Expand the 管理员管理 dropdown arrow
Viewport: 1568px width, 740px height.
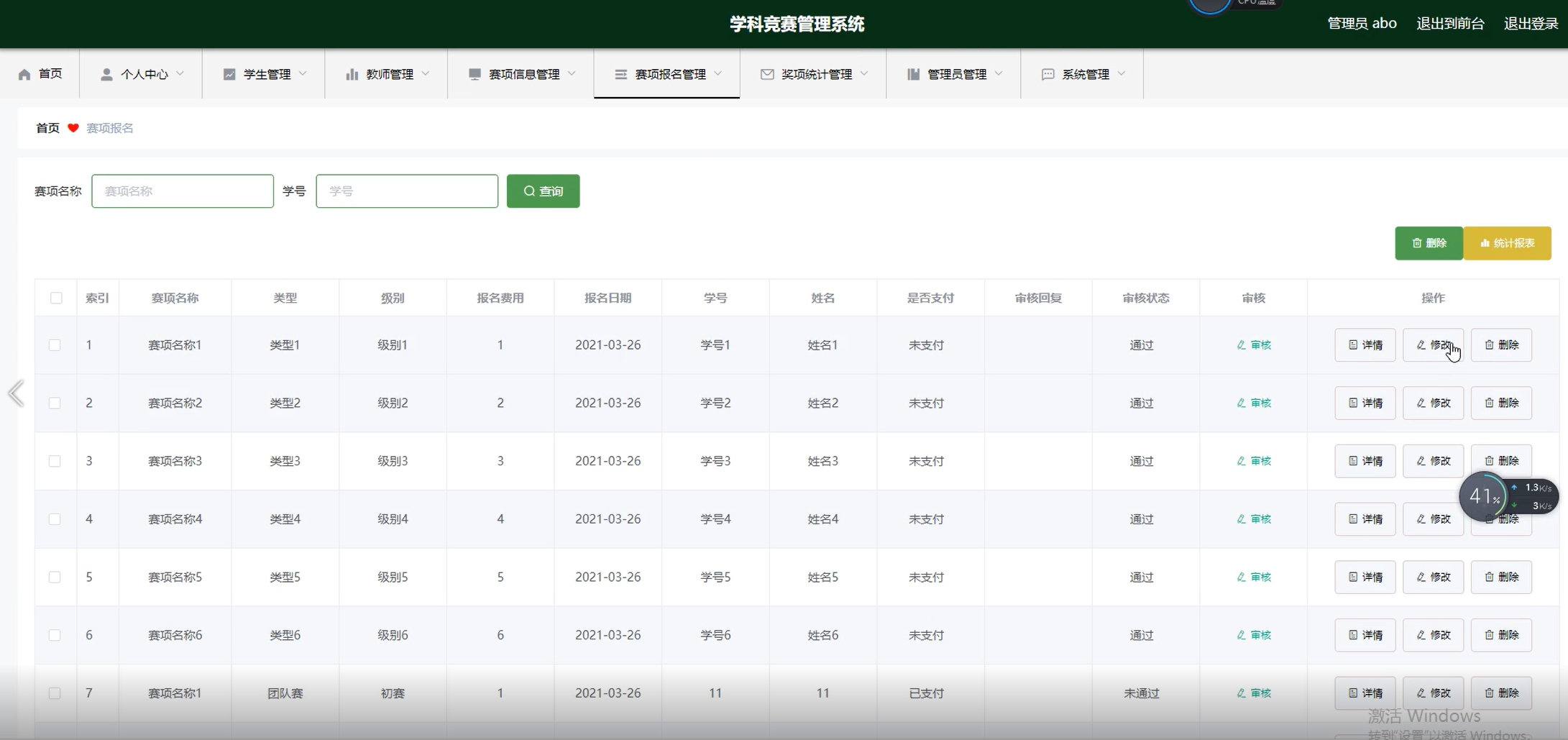click(999, 73)
